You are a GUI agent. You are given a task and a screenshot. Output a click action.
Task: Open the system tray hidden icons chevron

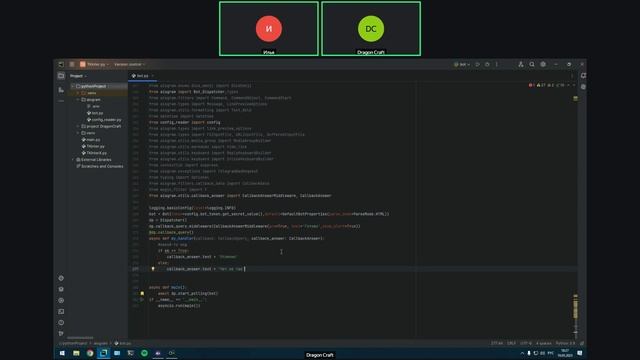(x=522, y=353)
